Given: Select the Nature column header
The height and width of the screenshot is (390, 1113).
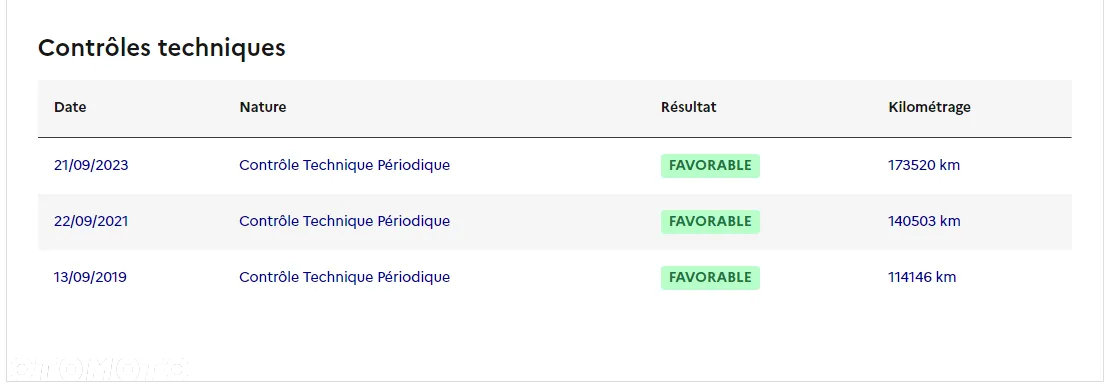Looking at the screenshot, I should pyautogui.click(x=263, y=107).
